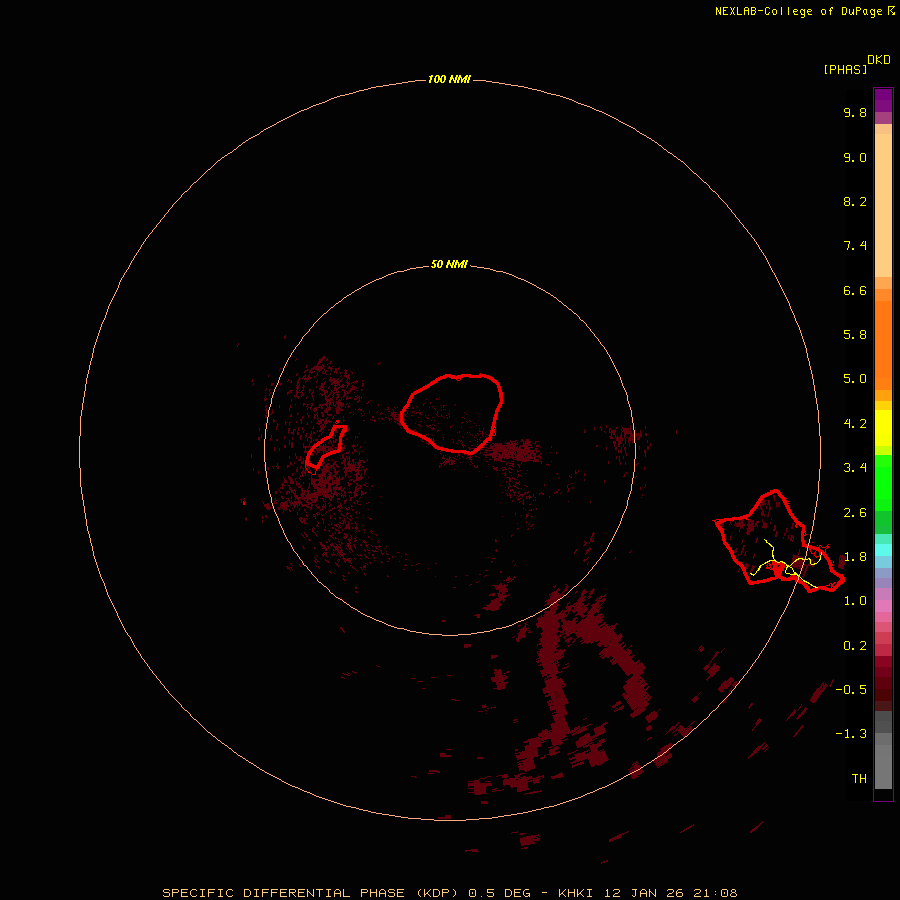Image resolution: width=900 pixels, height=900 pixels.
Task: Click the 0.2 scale value
Action: [x=855, y=646]
